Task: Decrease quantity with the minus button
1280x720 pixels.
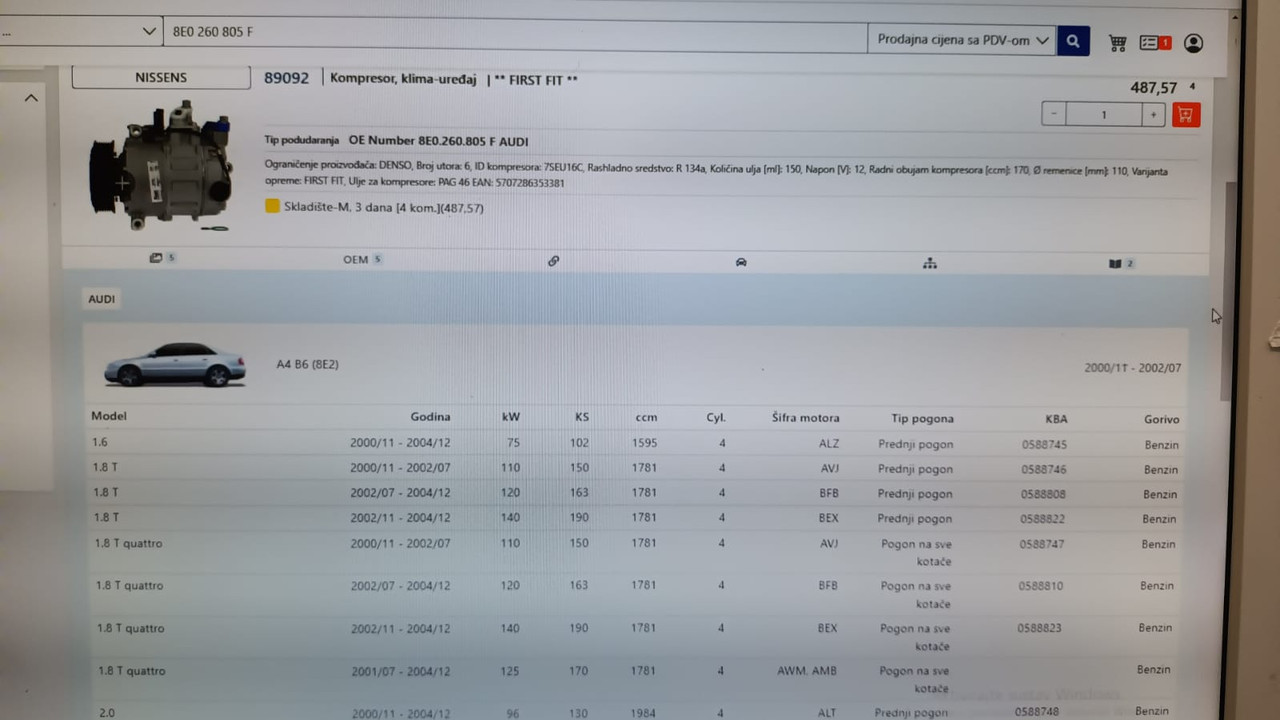Action: 1054,114
